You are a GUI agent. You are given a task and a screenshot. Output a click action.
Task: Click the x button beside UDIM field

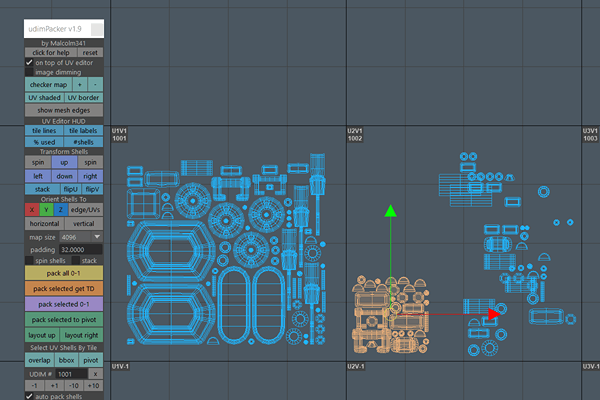coord(93,372)
